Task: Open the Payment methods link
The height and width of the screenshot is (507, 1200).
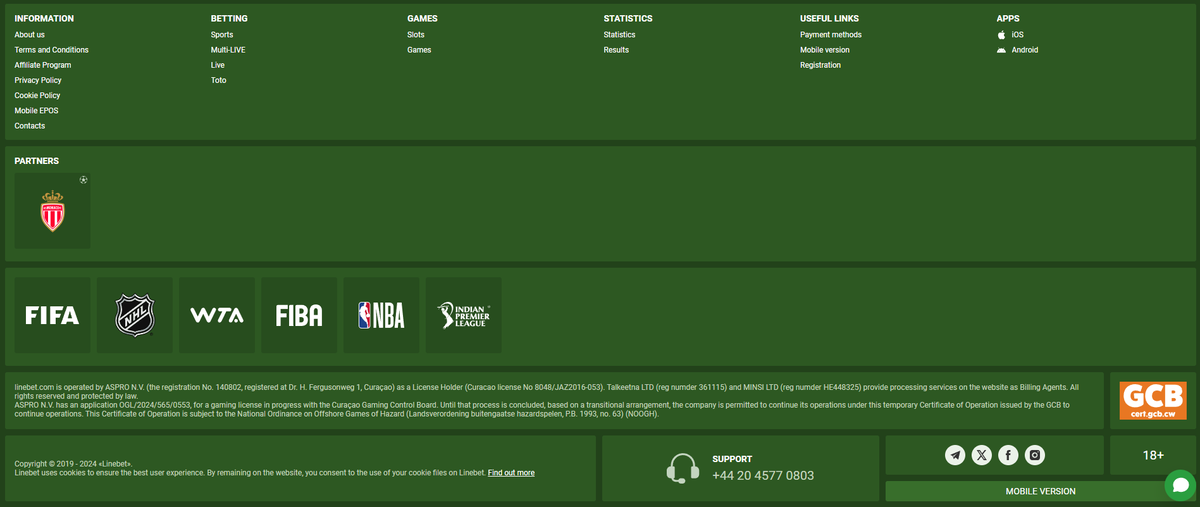Action: [831, 35]
